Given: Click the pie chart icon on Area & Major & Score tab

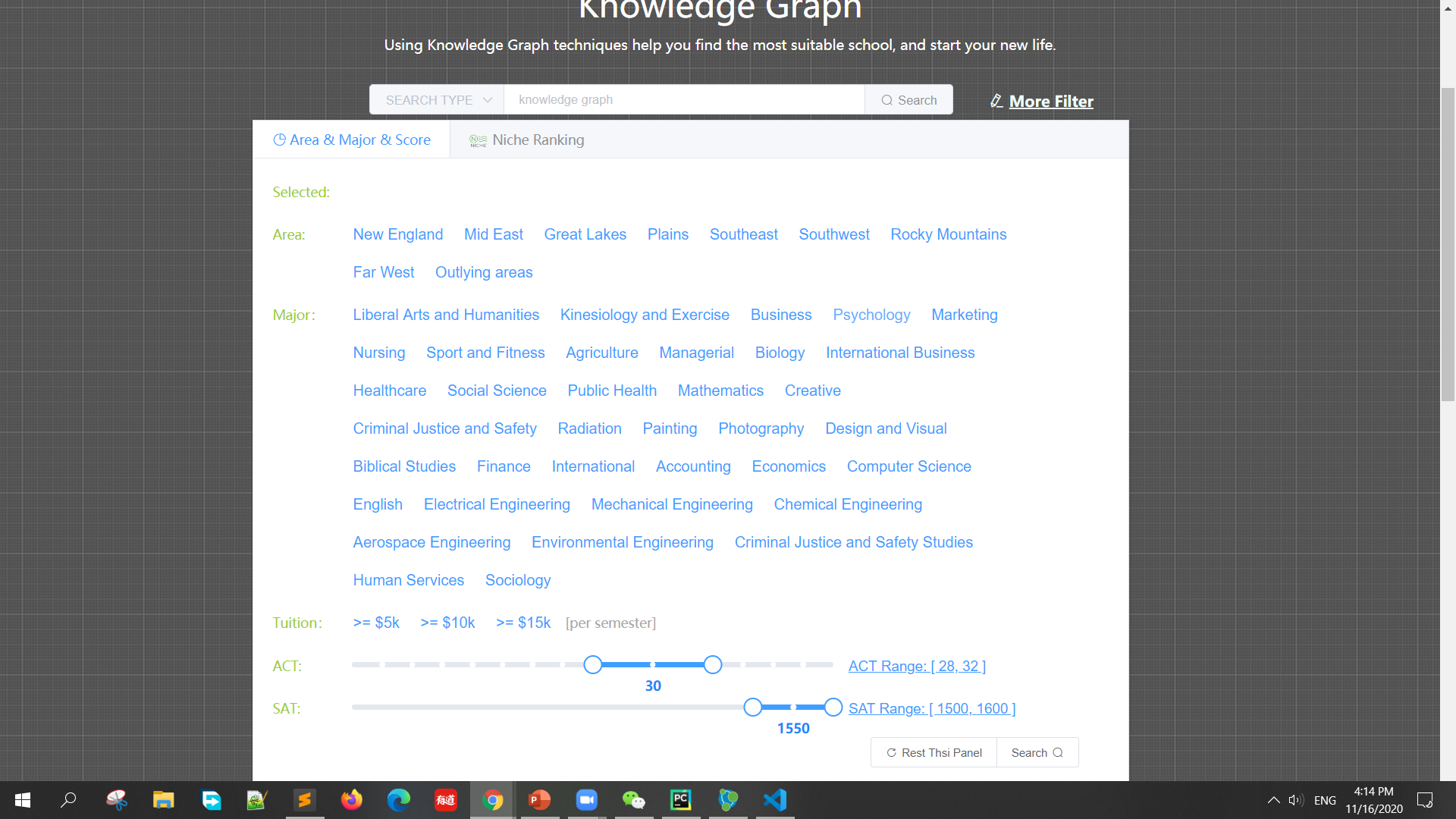Looking at the screenshot, I should [279, 140].
